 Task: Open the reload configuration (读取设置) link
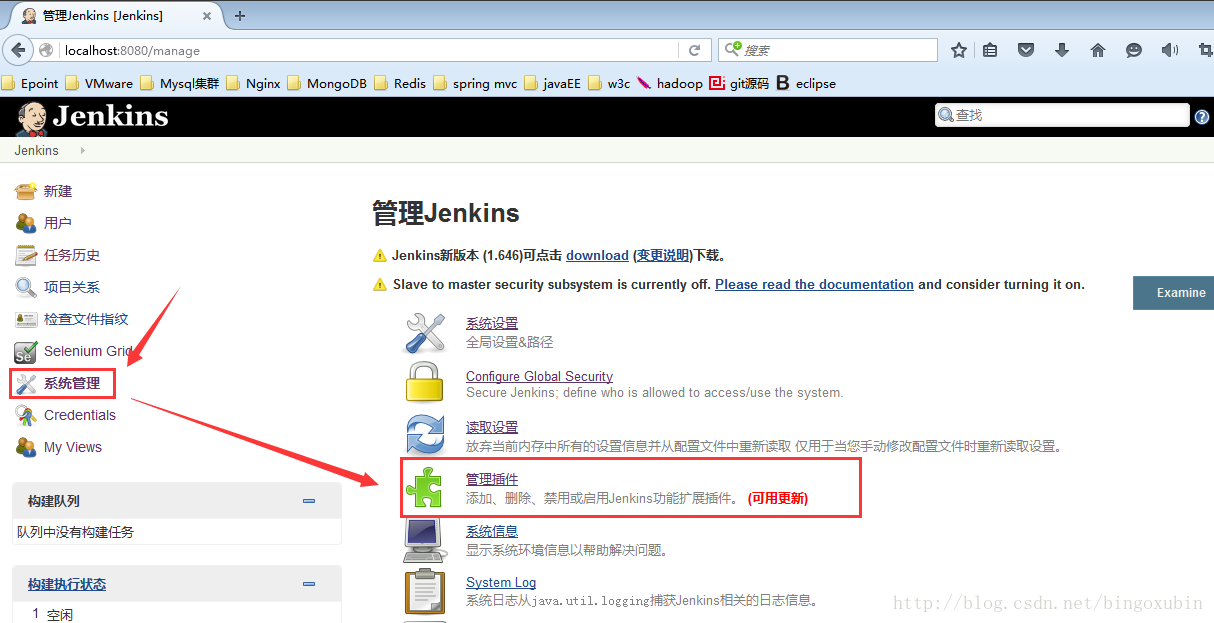click(x=492, y=428)
